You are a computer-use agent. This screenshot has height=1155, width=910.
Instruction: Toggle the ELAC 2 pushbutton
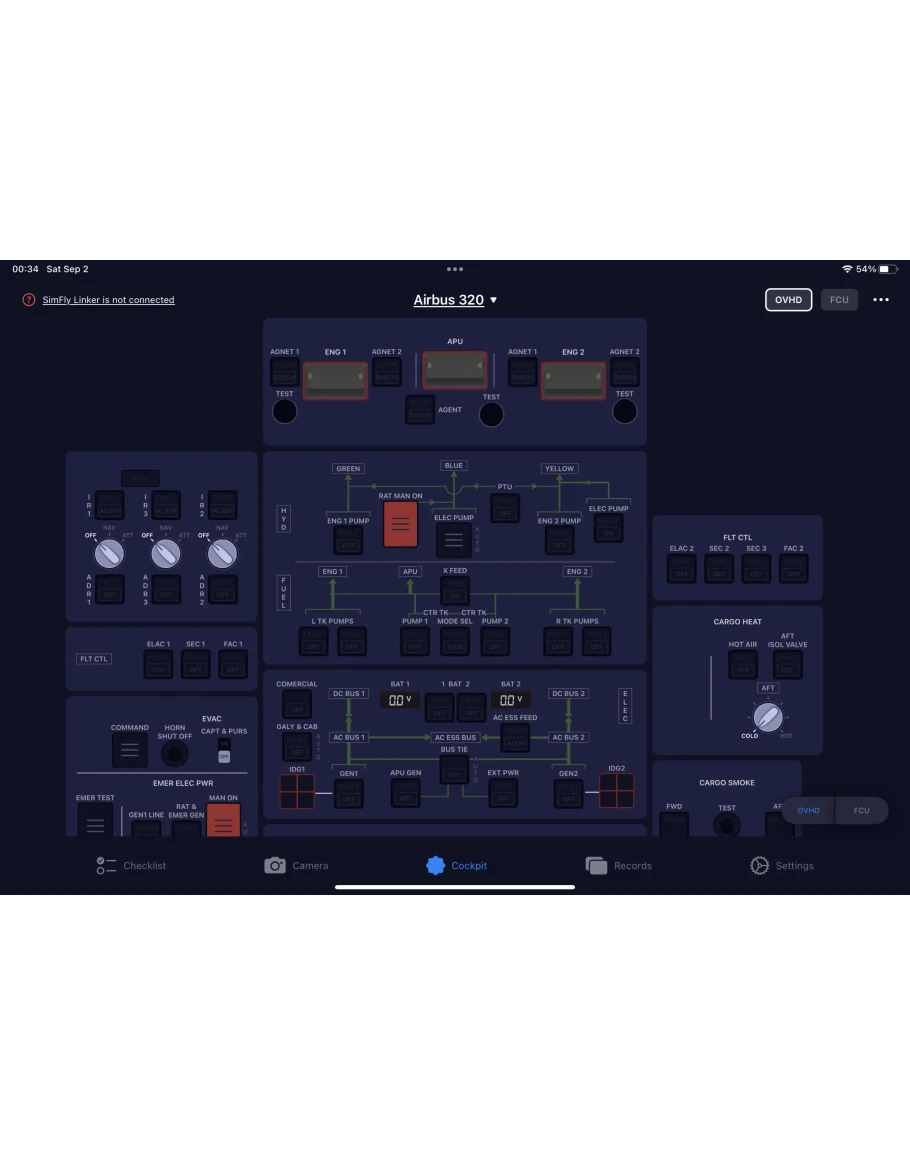coord(682,568)
